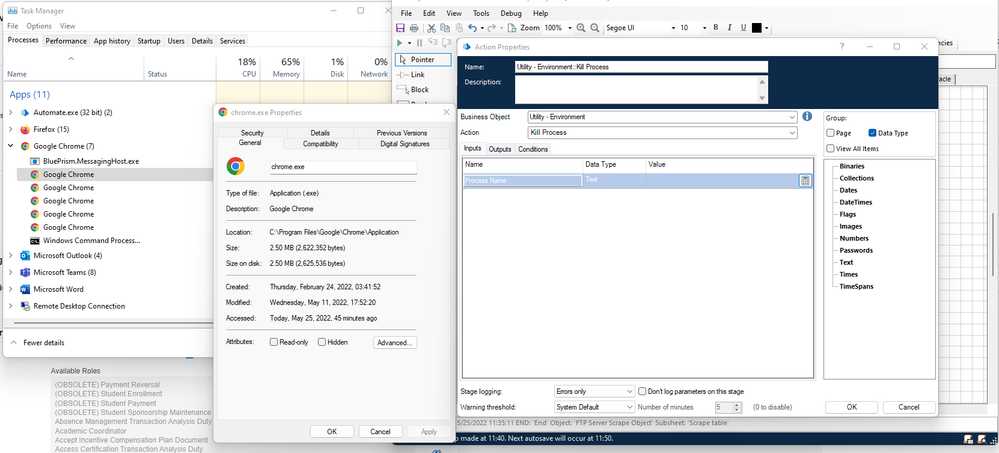This screenshot has height=453, width=999.
Task: Click the Pause debug icon
Action: coord(419,43)
